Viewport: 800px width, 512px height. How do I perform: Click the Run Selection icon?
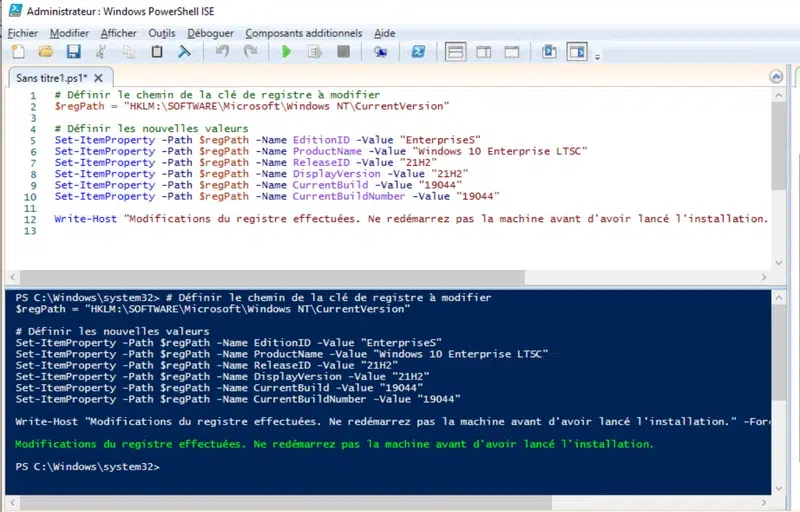315,52
